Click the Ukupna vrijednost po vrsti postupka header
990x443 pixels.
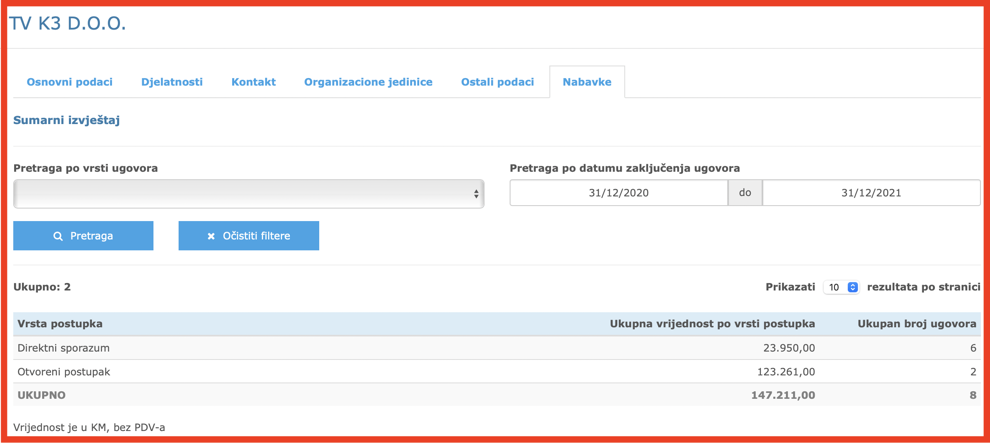pyautogui.click(x=712, y=324)
